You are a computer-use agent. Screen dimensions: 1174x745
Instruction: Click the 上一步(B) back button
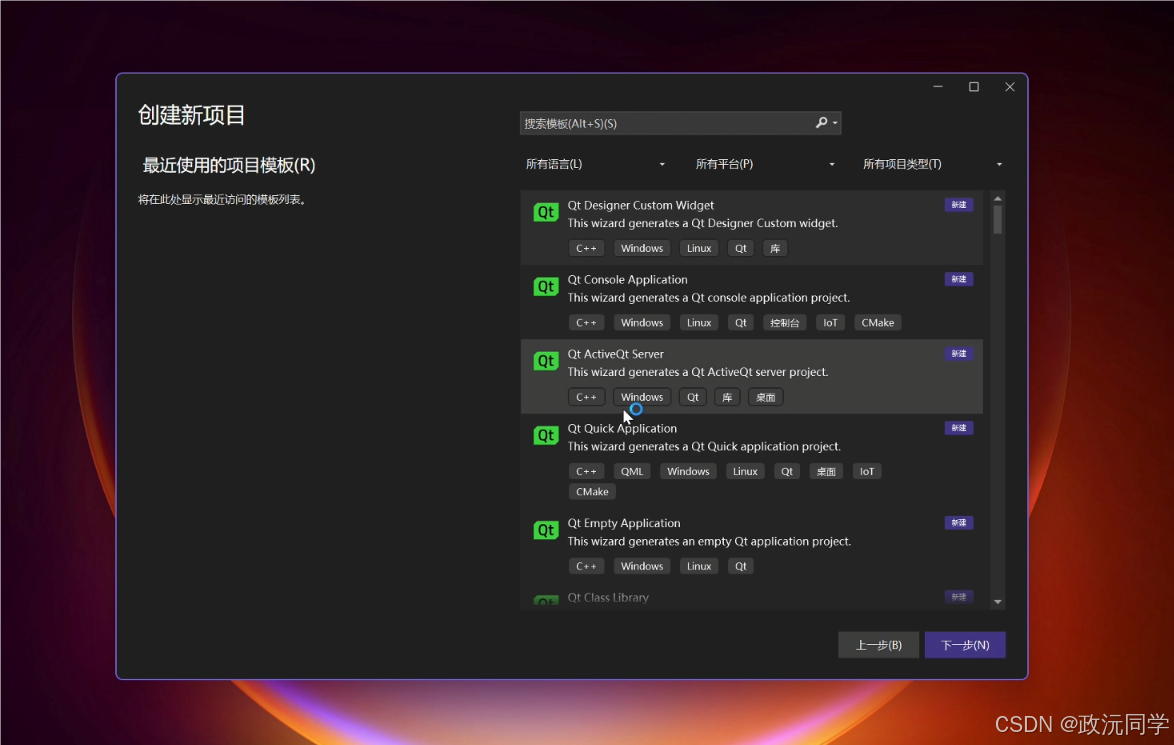pyautogui.click(x=878, y=645)
